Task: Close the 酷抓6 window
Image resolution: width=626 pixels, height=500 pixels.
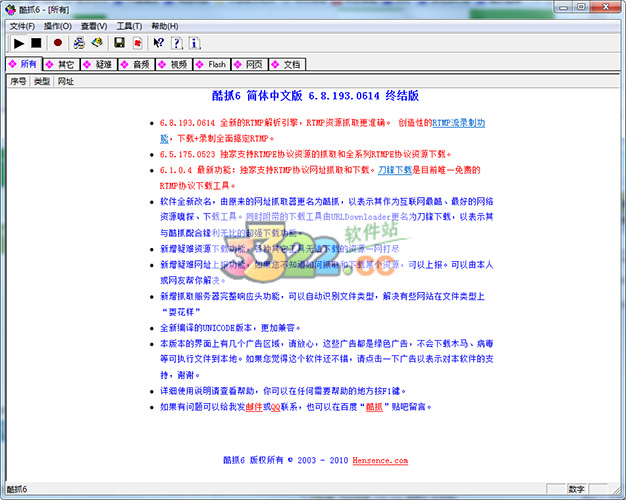Action: pos(605,7)
